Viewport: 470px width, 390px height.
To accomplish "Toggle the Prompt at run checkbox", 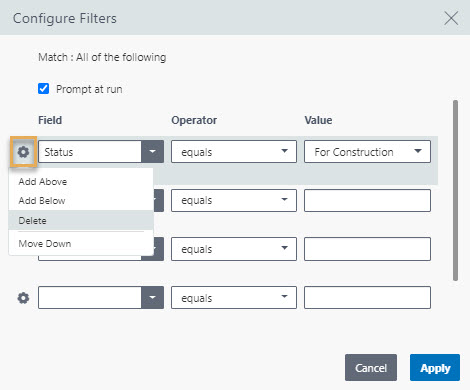I will pyautogui.click(x=43, y=89).
